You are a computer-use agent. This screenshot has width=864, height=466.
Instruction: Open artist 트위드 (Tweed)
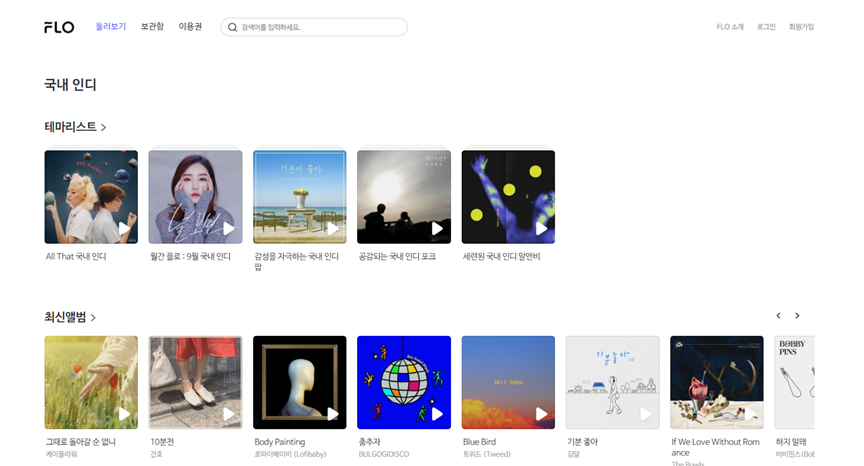(x=487, y=454)
